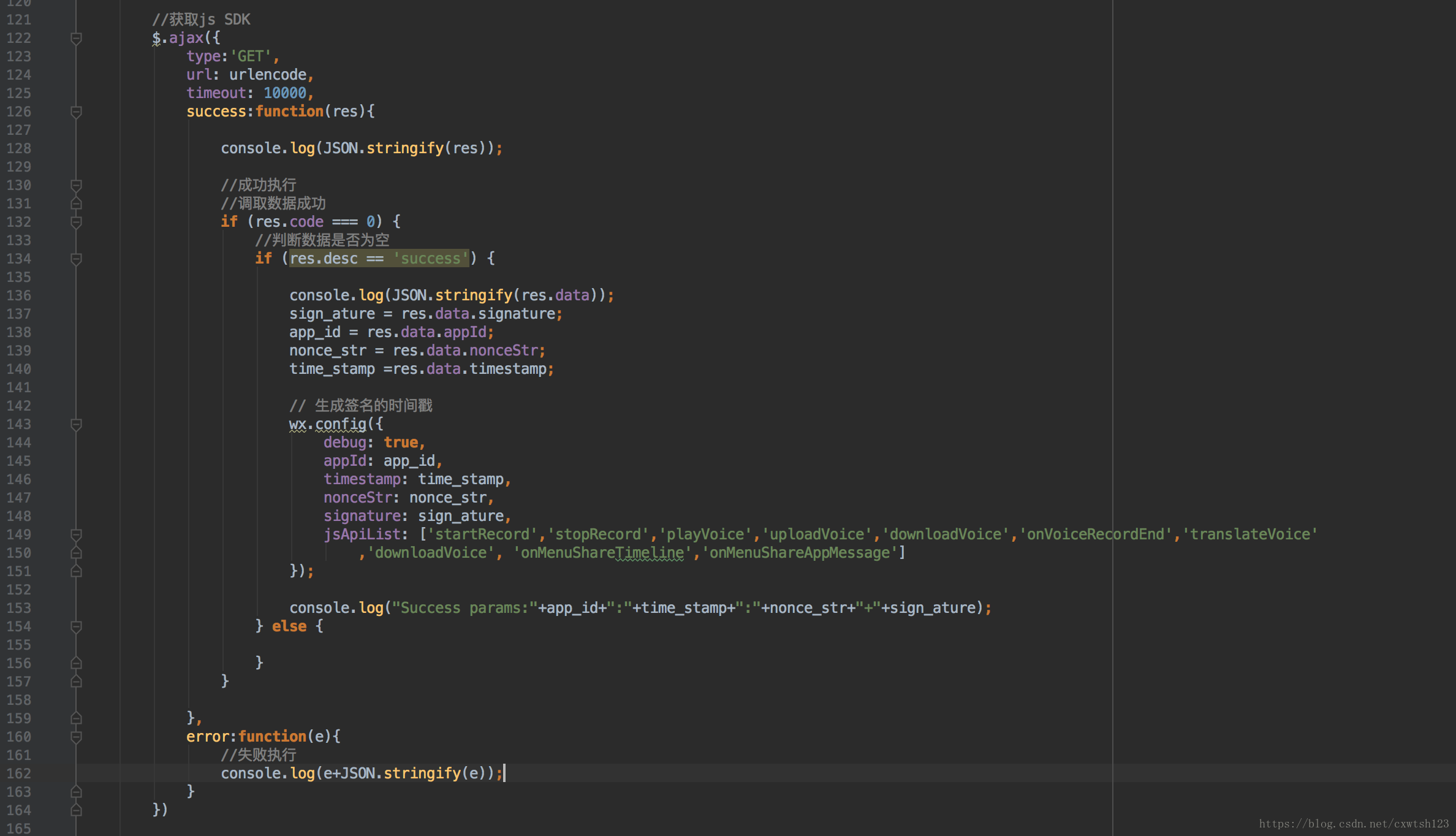Click the fold end marker on line 150
1456x836 pixels.
[76, 552]
